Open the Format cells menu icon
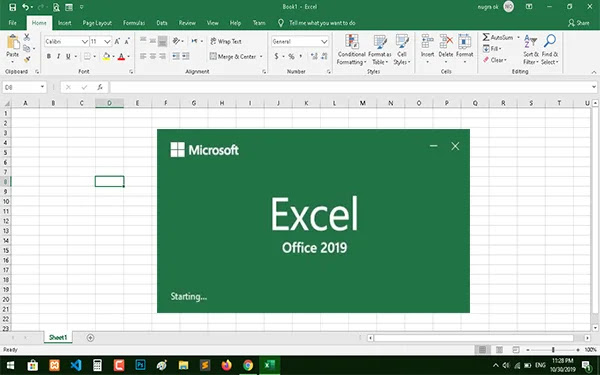This screenshot has height=375, width=600. pos(465,41)
